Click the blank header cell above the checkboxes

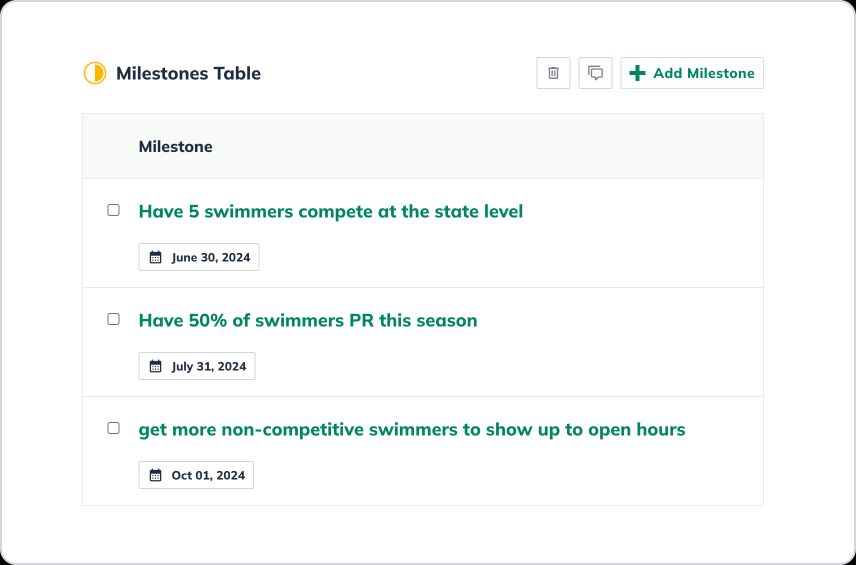coord(110,146)
